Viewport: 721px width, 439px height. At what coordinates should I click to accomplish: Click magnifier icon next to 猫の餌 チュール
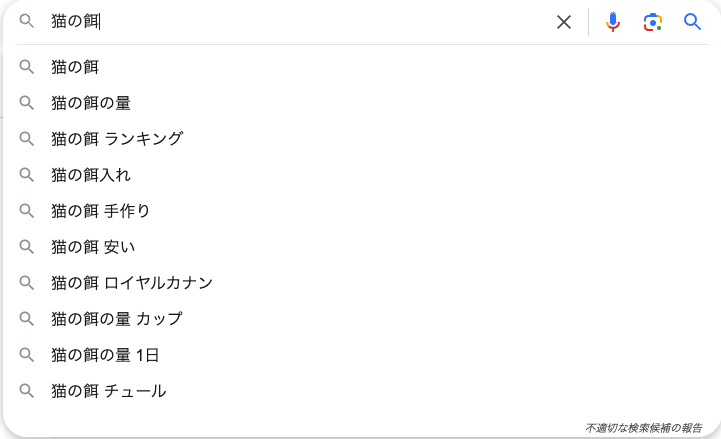[27, 391]
